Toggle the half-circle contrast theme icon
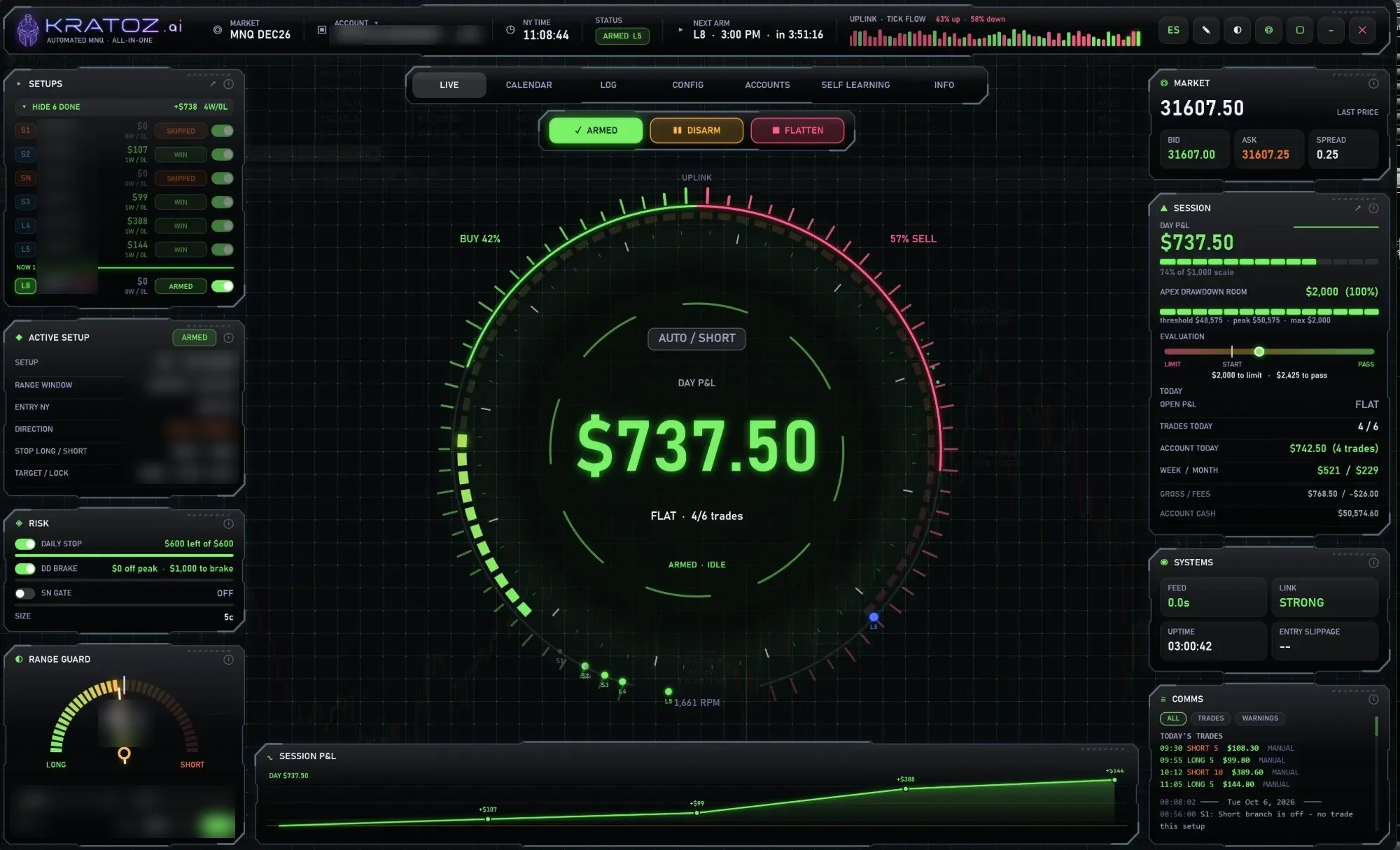This screenshot has height=850, width=1400. tap(1238, 30)
